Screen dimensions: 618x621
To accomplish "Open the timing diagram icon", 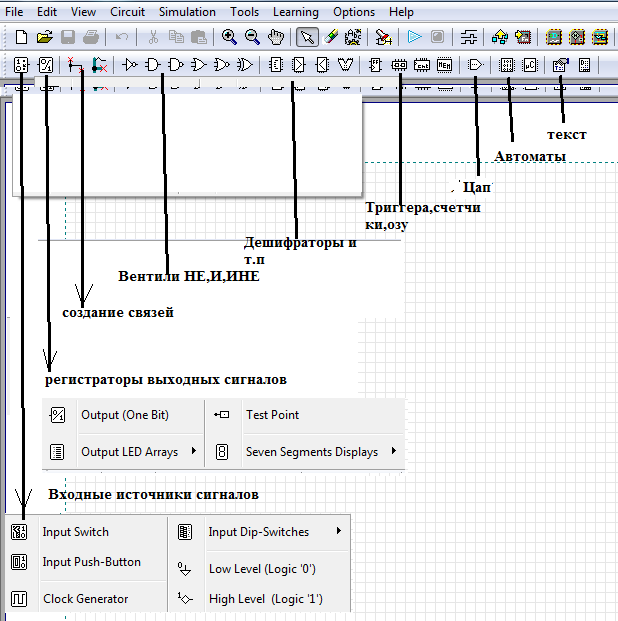I will pos(469,37).
